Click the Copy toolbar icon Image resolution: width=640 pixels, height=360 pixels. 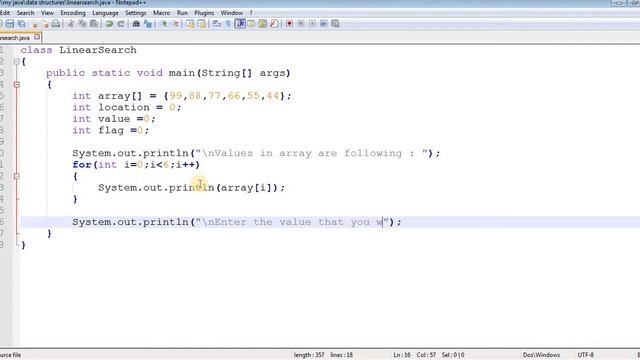[83, 24]
